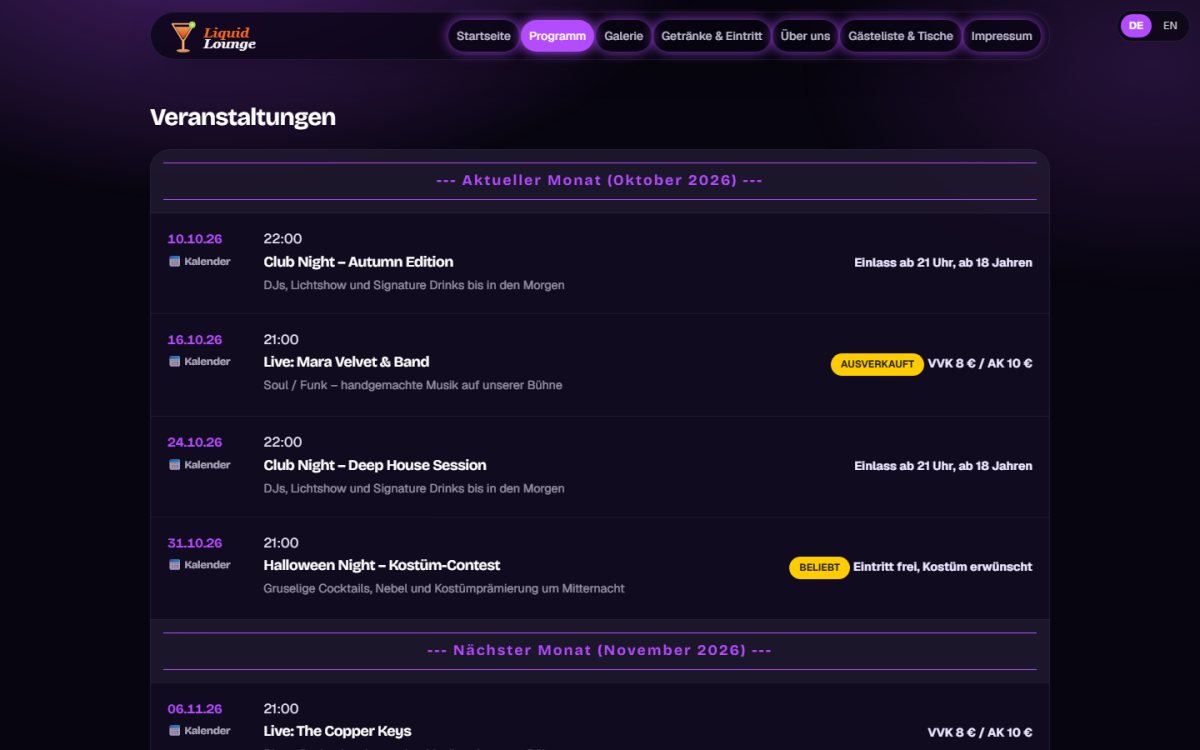
Task: Click the Nächster Monat (November 2026) header
Action: (600, 650)
